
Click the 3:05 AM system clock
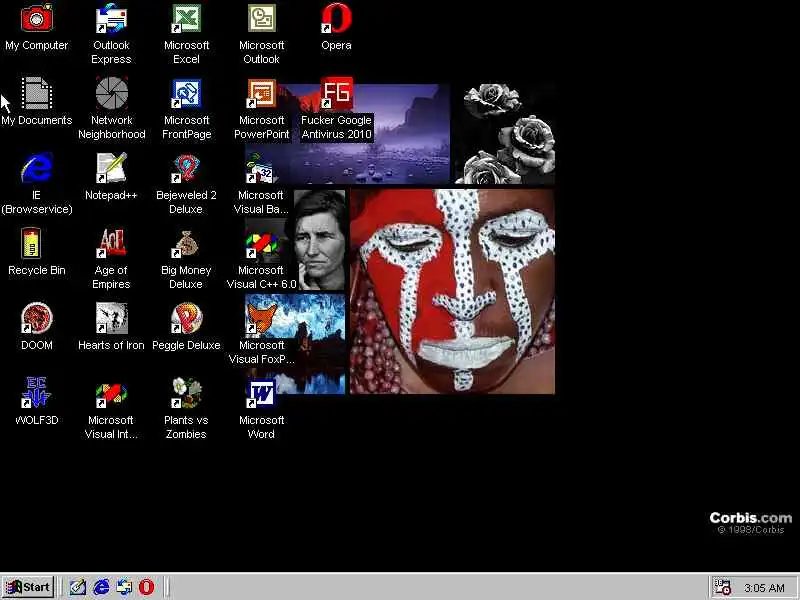[x=764, y=588]
